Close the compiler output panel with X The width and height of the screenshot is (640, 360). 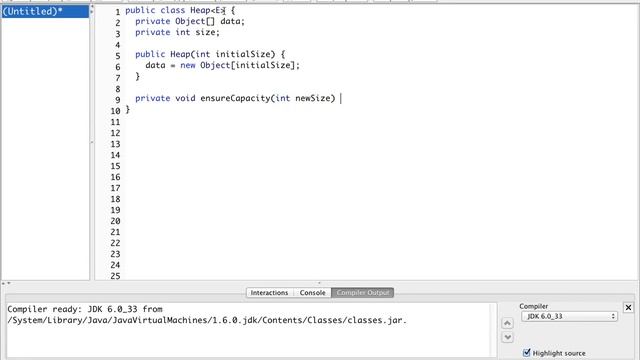click(628, 307)
